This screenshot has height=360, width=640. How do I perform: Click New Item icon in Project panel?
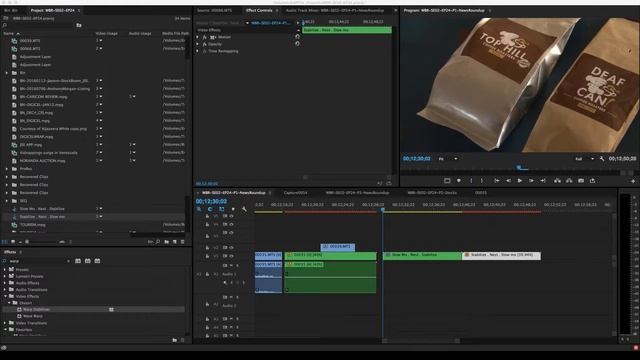tap(175, 242)
